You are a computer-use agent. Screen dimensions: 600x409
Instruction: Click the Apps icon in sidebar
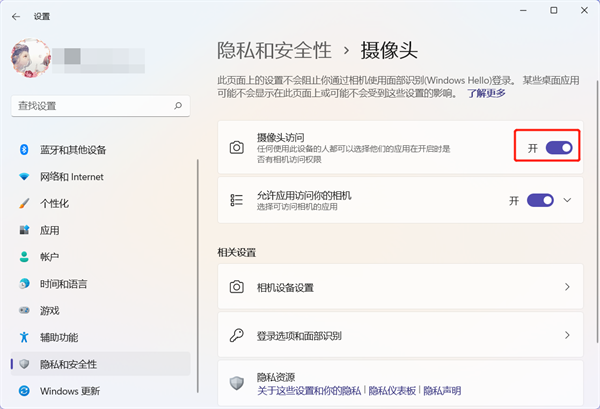click(x=24, y=230)
